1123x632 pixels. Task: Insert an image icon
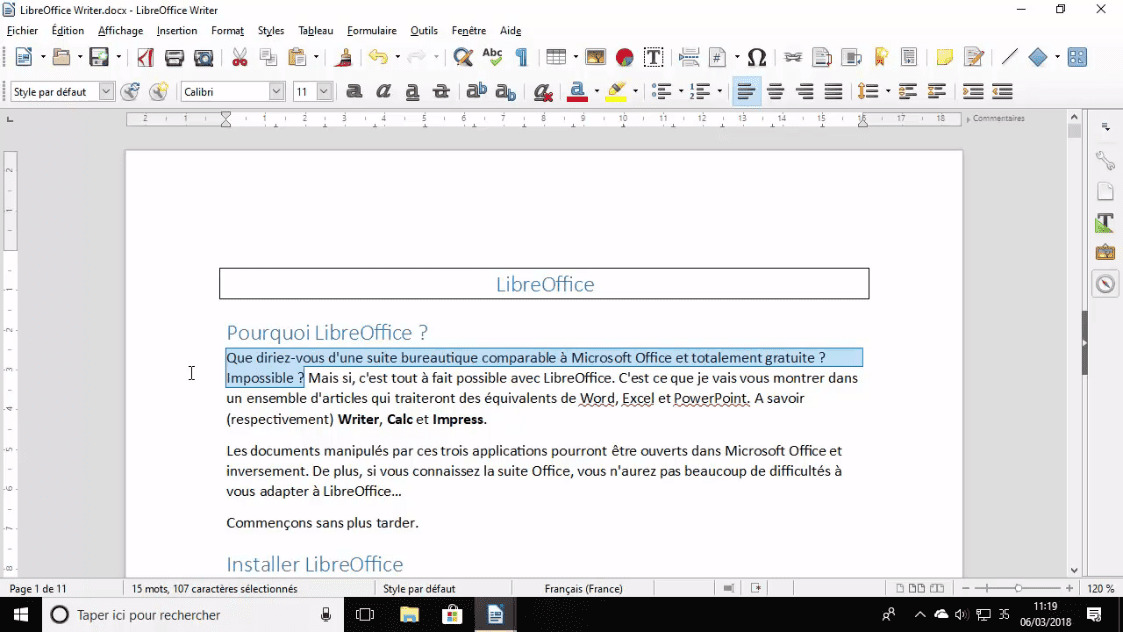click(595, 57)
